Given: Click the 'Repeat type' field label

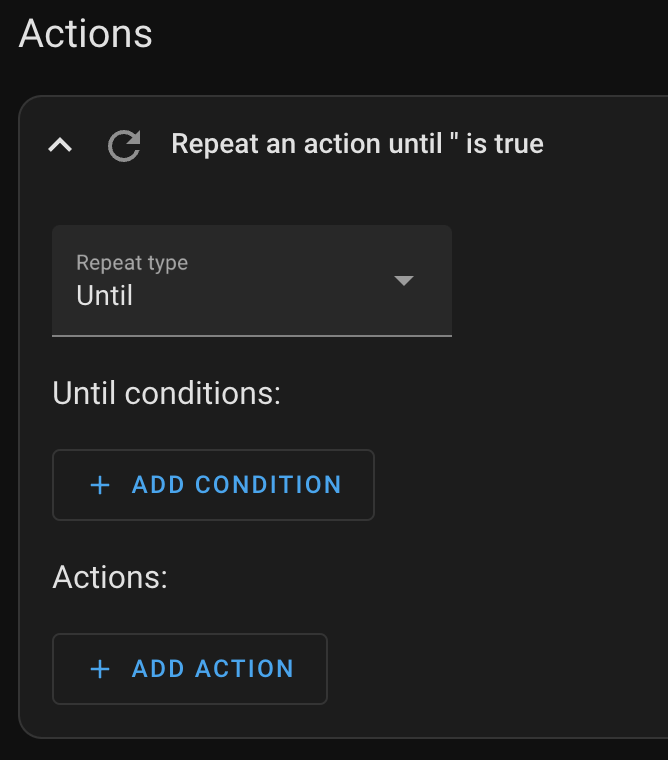Looking at the screenshot, I should point(132,263).
